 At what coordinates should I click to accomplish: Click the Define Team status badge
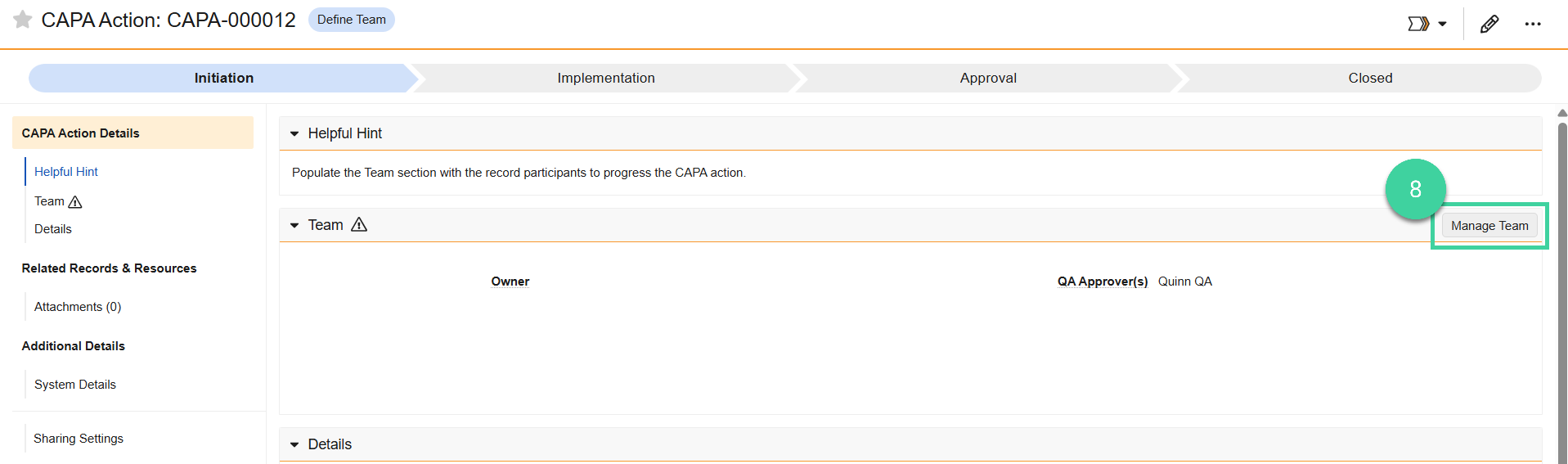pyautogui.click(x=352, y=20)
